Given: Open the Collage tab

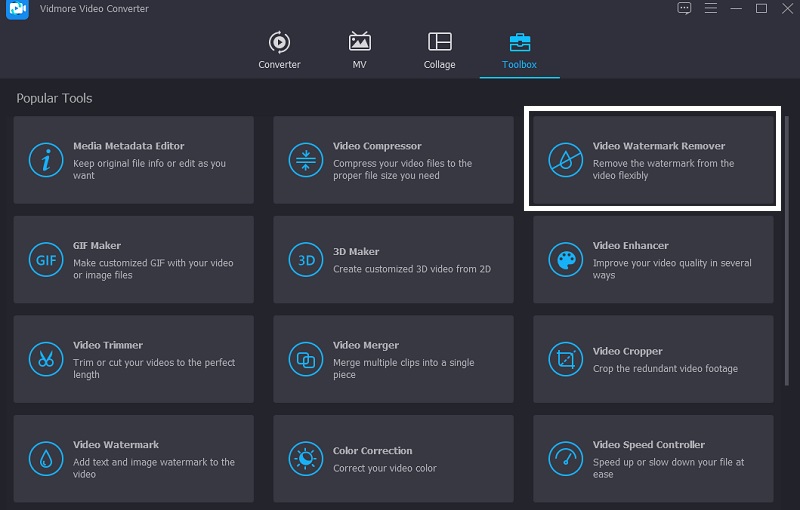Looking at the screenshot, I should (439, 50).
